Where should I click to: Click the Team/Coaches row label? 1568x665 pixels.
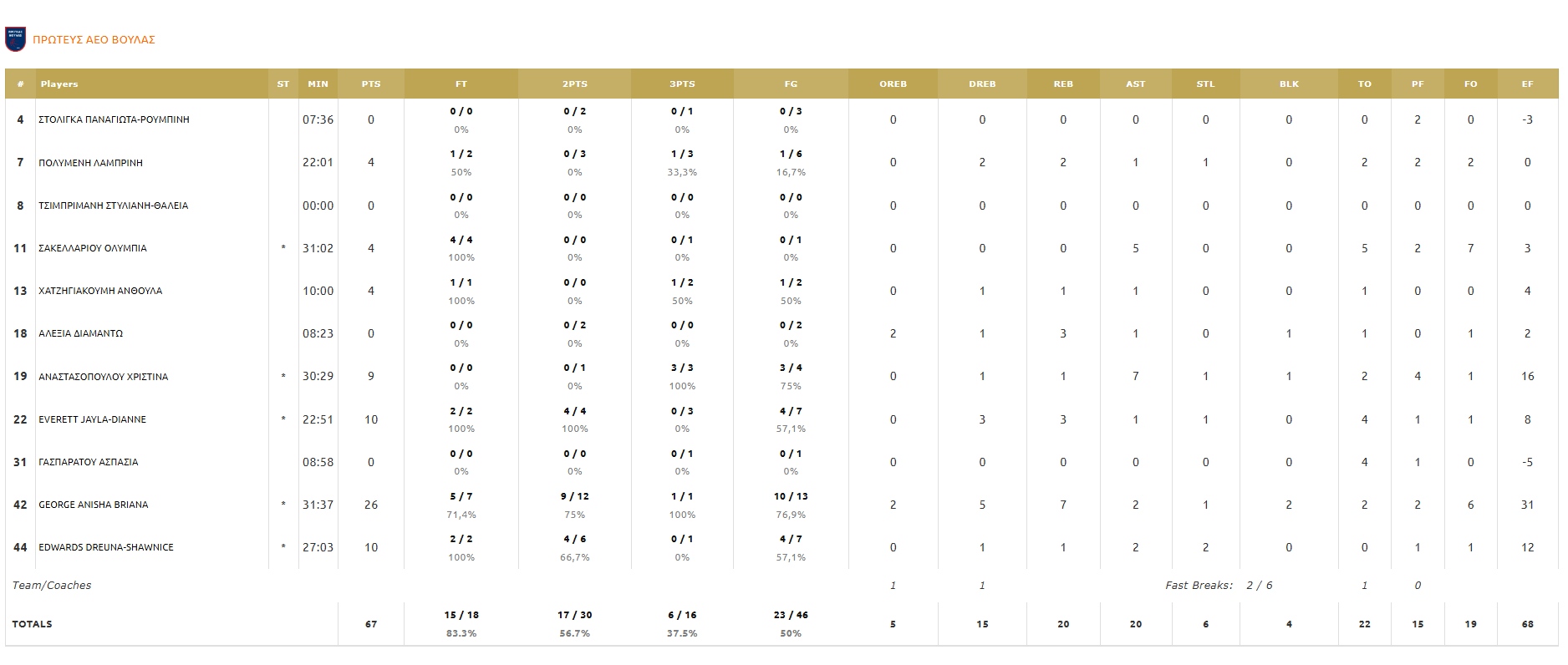pos(52,586)
